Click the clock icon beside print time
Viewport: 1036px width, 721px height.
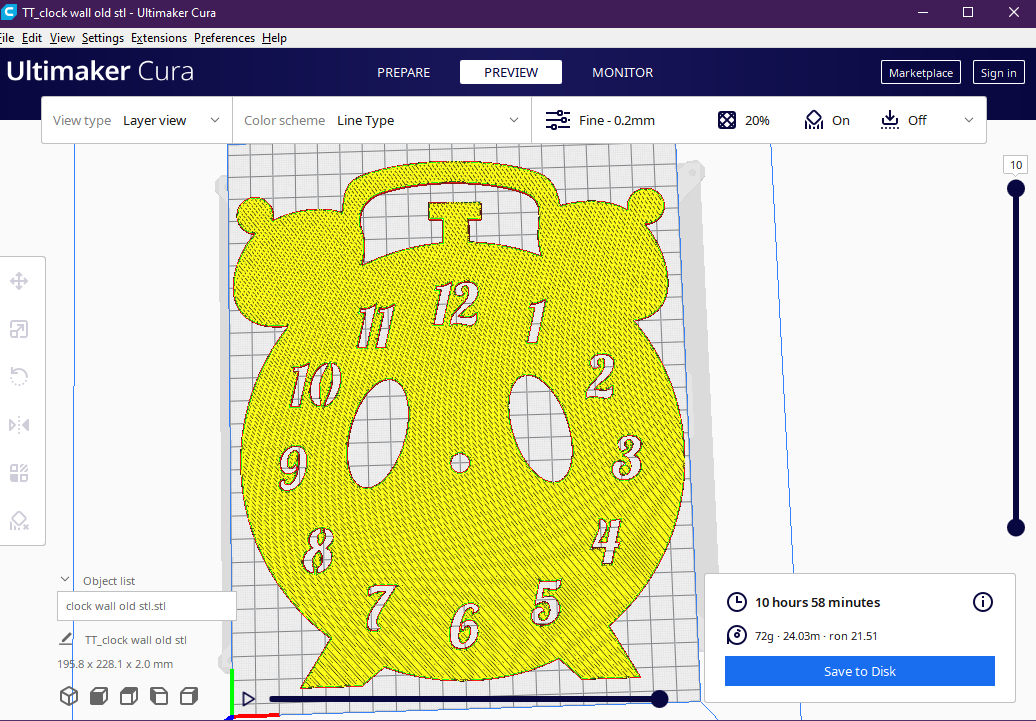coord(737,602)
